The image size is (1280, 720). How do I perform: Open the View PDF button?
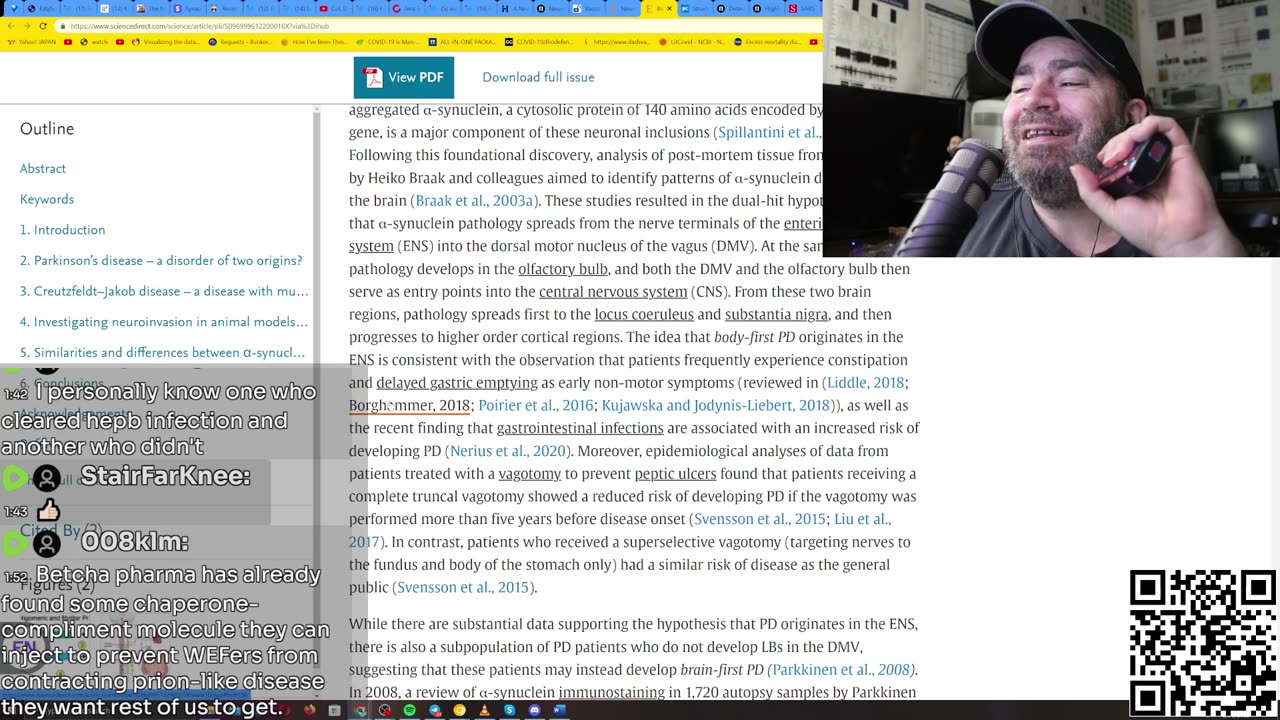pos(403,77)
